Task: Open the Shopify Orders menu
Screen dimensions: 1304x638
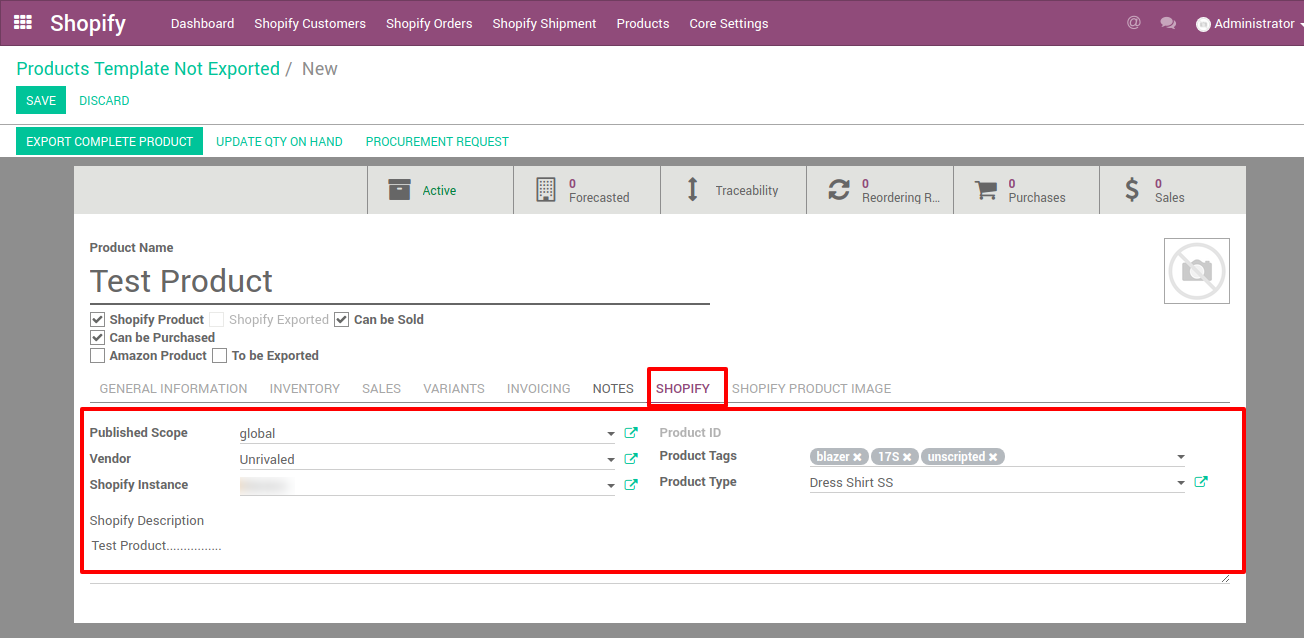Action: pos(429,23)
